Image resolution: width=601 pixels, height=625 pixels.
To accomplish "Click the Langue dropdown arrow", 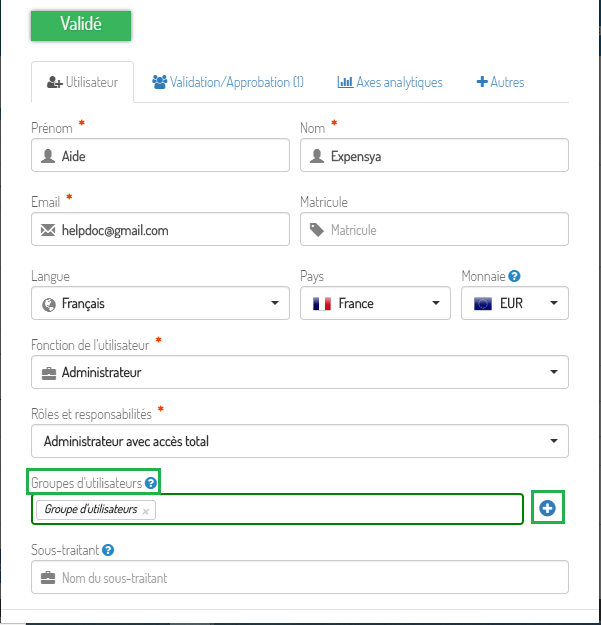I will point(275,303).
